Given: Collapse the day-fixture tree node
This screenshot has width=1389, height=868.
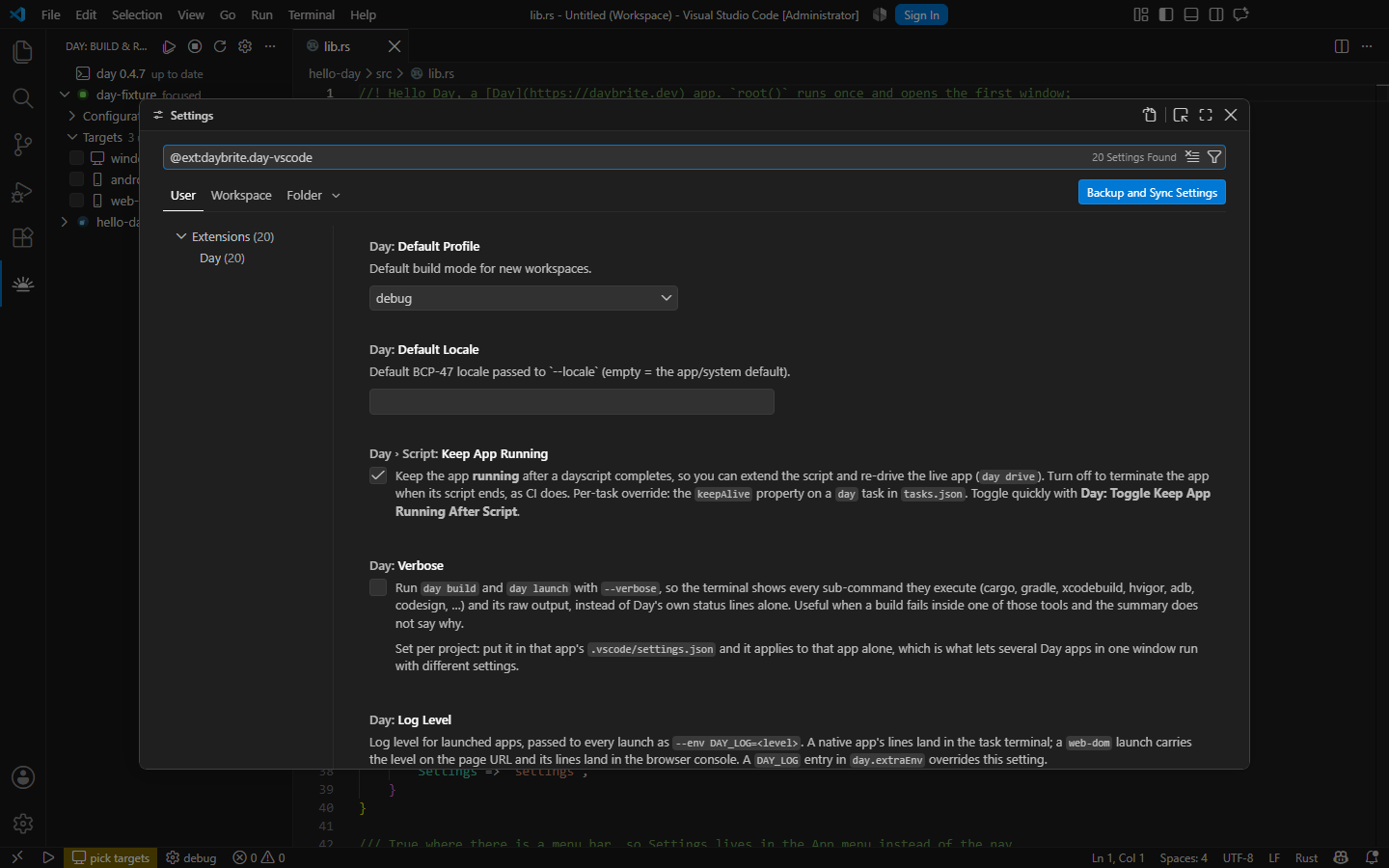Looking at the screenshot, I should click(x=65, y=95).
